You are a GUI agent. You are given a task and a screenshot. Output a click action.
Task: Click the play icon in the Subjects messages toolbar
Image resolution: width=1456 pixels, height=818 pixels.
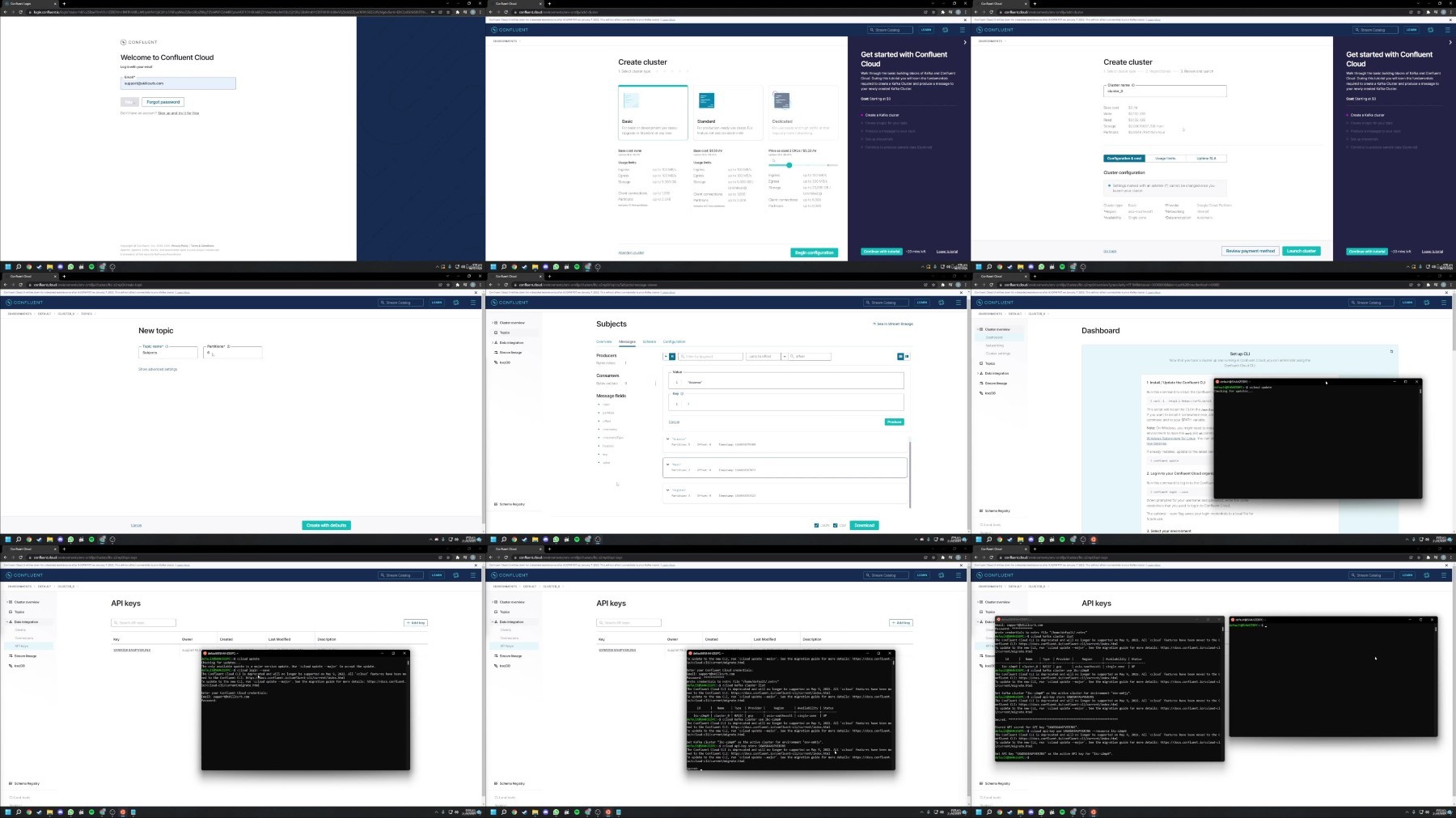(x=666, y=356)
